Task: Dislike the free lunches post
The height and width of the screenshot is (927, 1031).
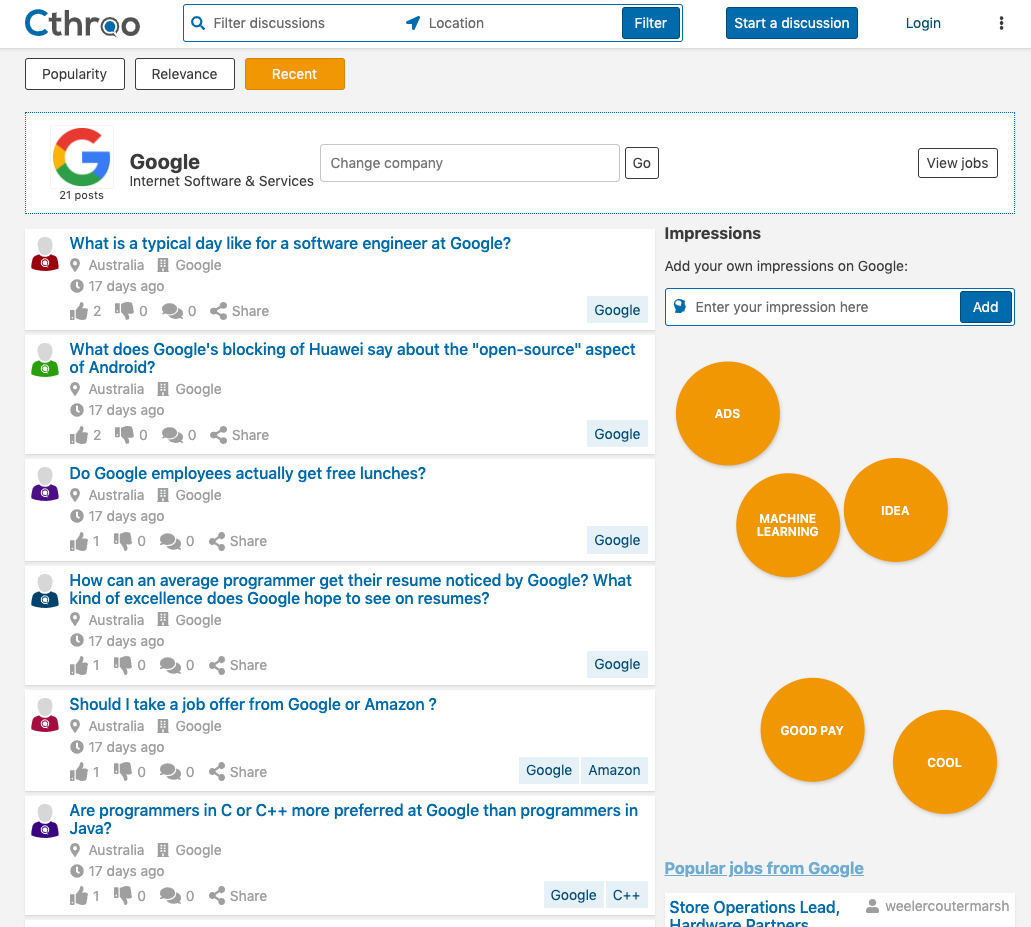Action: 122,541
